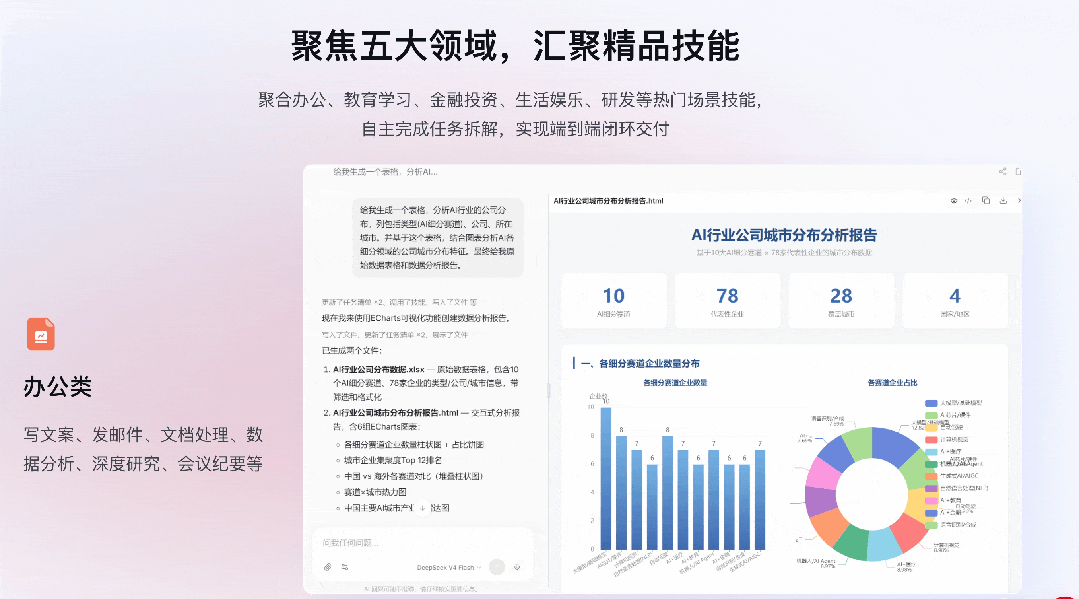Screen dimensions: 1079x599
Task: Click the paperclip attachment icon
Action: click(x=328, y=567)
